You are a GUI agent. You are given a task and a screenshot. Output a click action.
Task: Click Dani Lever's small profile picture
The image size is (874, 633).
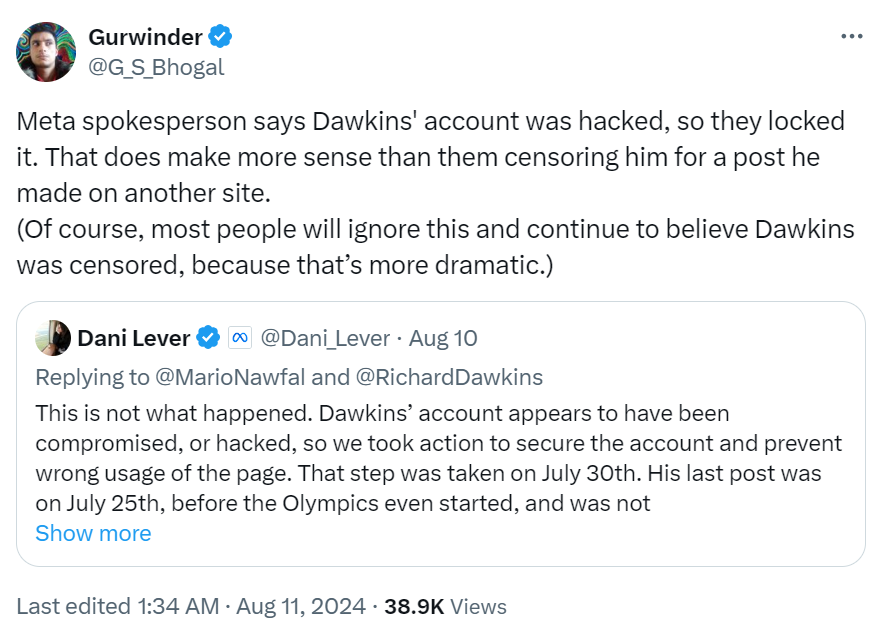(x=52, y=338)
